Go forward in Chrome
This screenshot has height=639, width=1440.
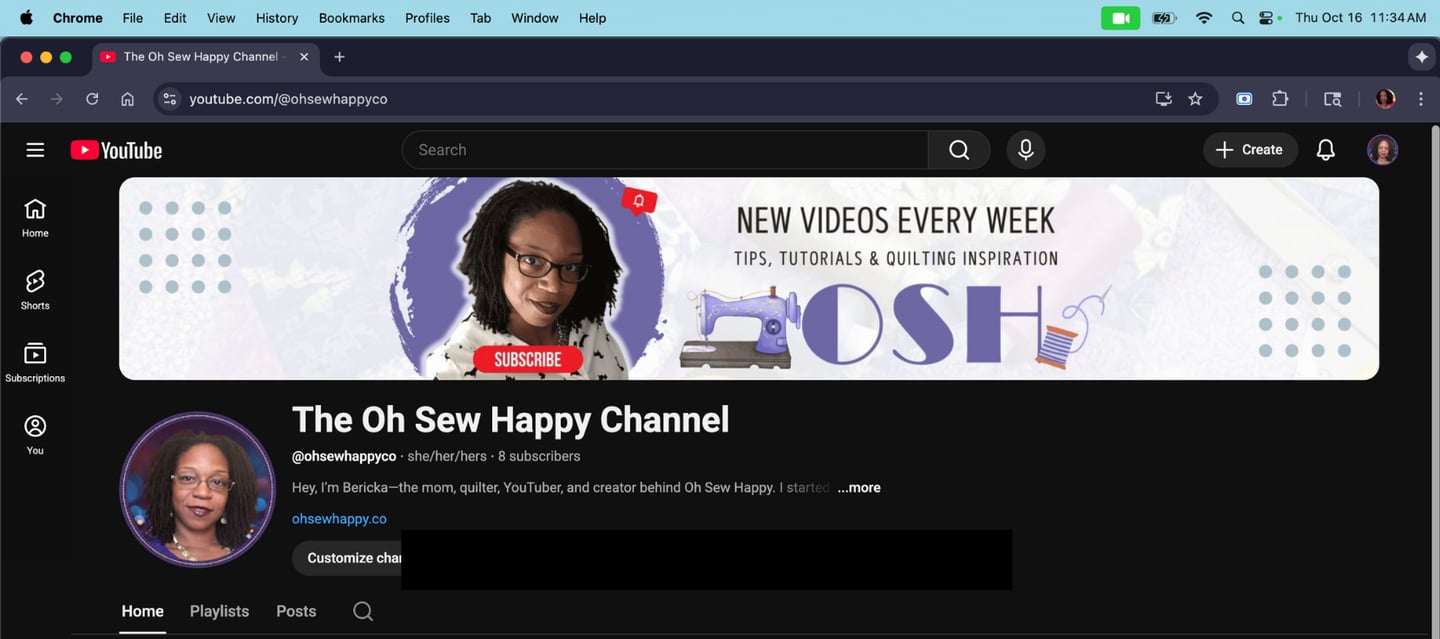pos(57,99)
